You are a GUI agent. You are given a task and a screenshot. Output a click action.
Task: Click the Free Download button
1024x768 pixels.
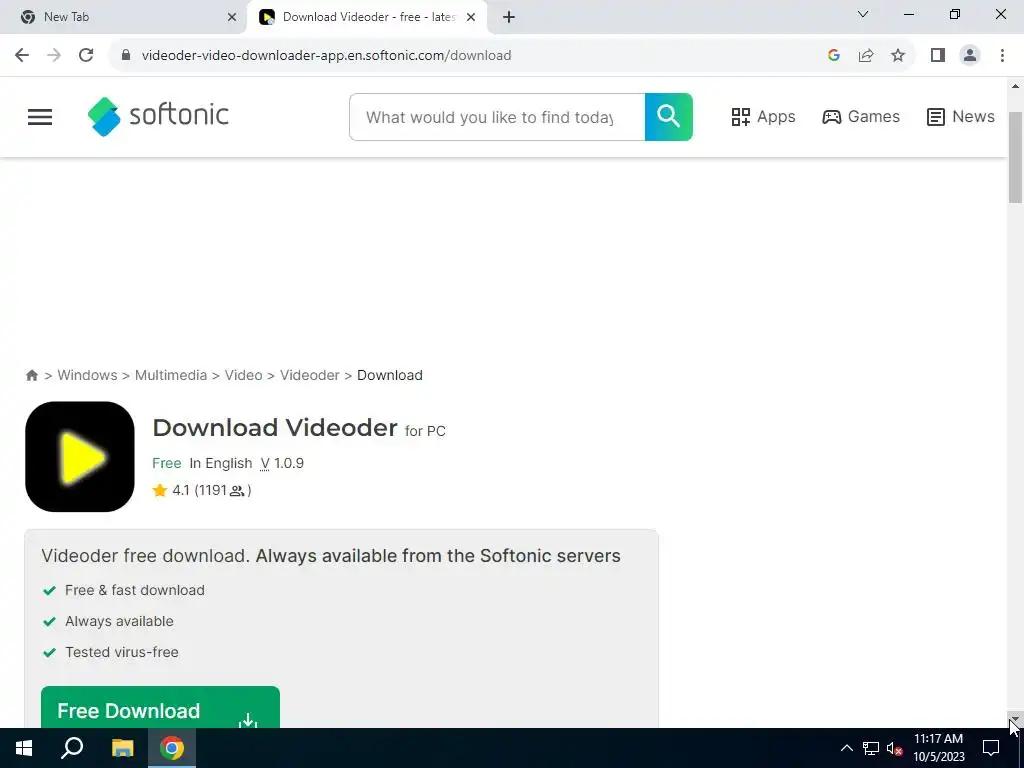[160, 707]
